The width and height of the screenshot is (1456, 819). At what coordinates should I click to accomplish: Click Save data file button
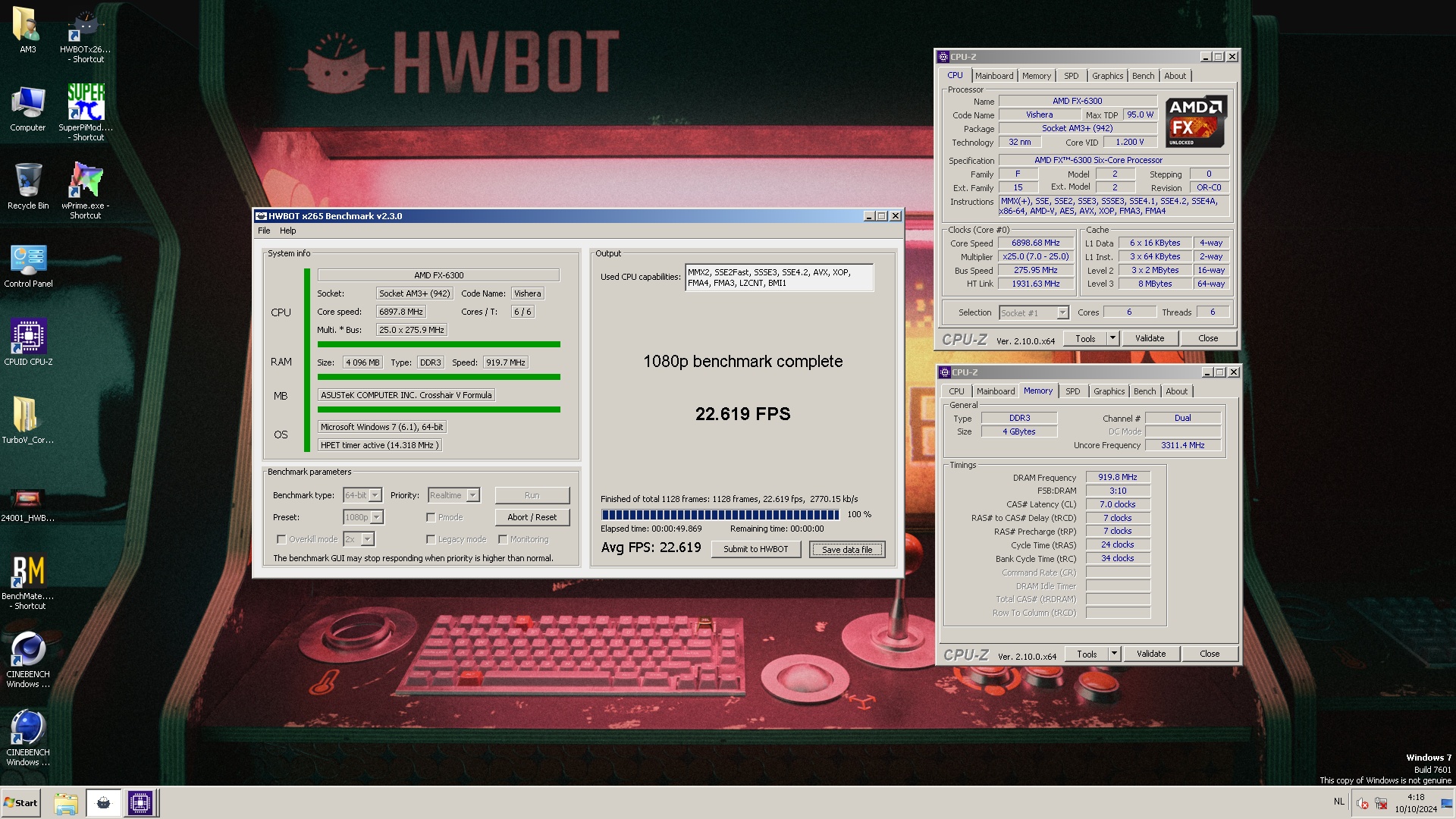click(847, 549)
